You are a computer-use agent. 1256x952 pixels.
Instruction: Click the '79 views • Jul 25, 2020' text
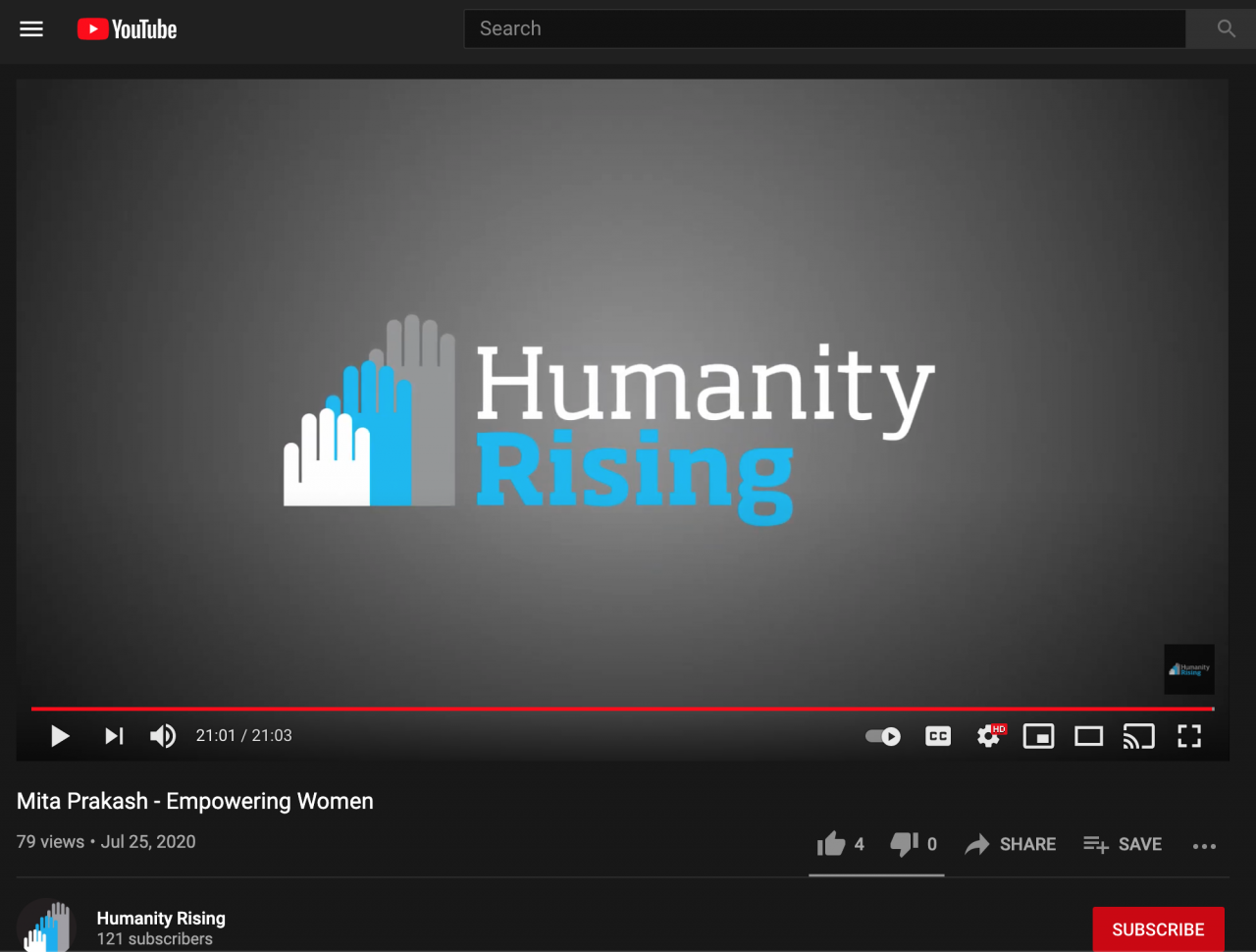(106, 842)
